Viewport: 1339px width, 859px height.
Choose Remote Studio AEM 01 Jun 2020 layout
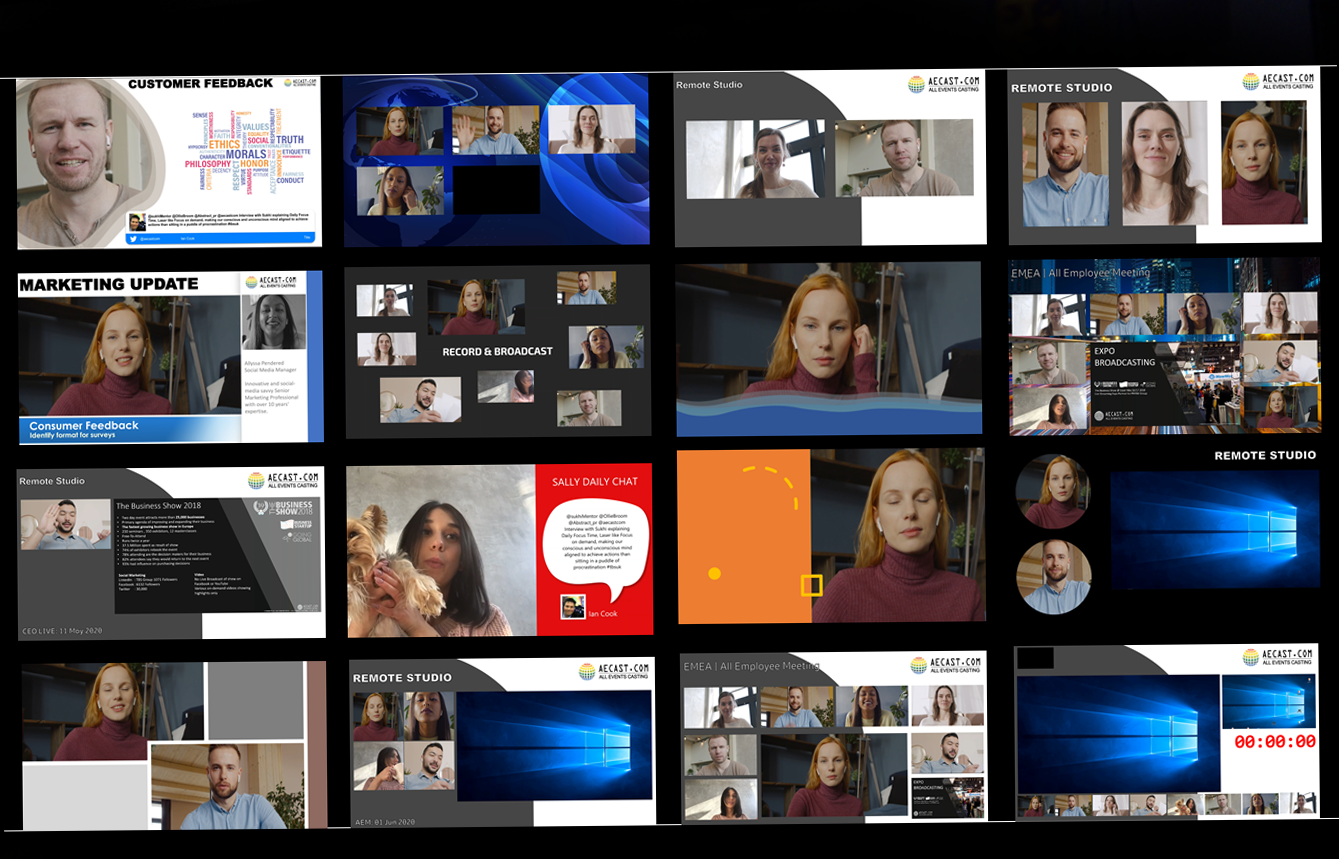click(x=502, y=742)
